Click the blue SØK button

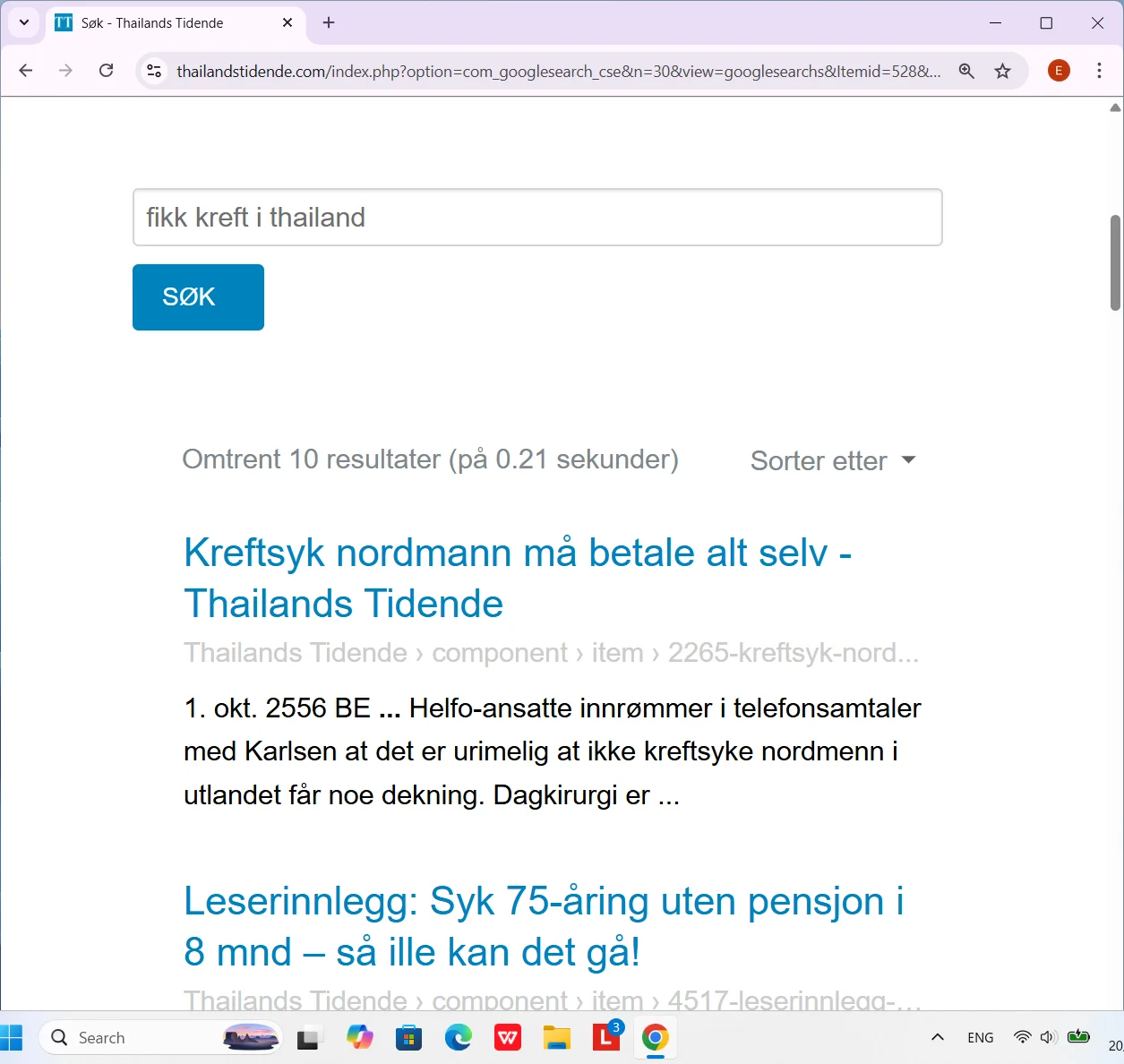coord(198,297)
